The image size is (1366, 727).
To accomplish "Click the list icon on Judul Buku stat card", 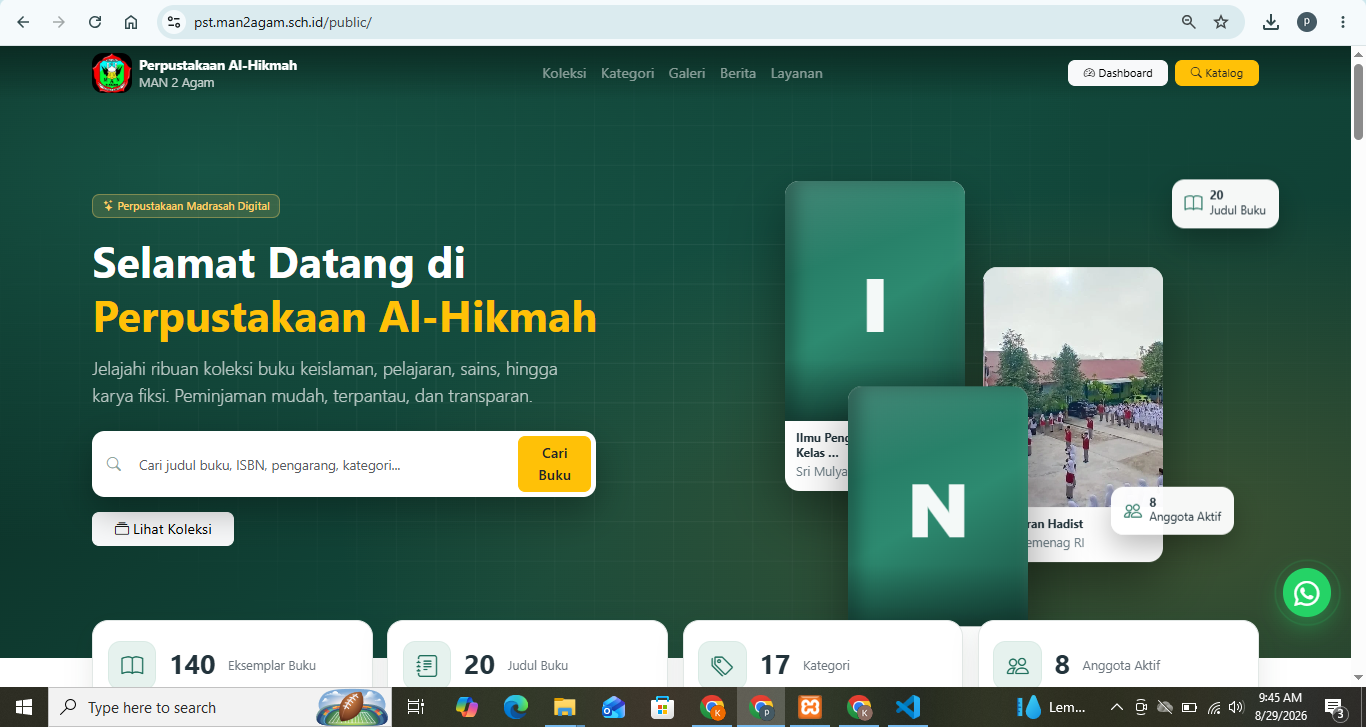I will click(427, 665).
